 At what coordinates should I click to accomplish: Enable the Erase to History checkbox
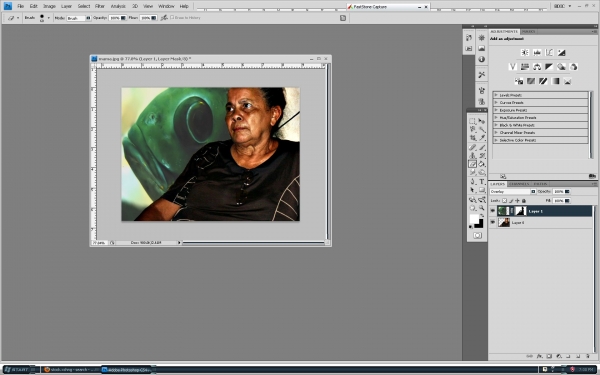pos(172,18)
